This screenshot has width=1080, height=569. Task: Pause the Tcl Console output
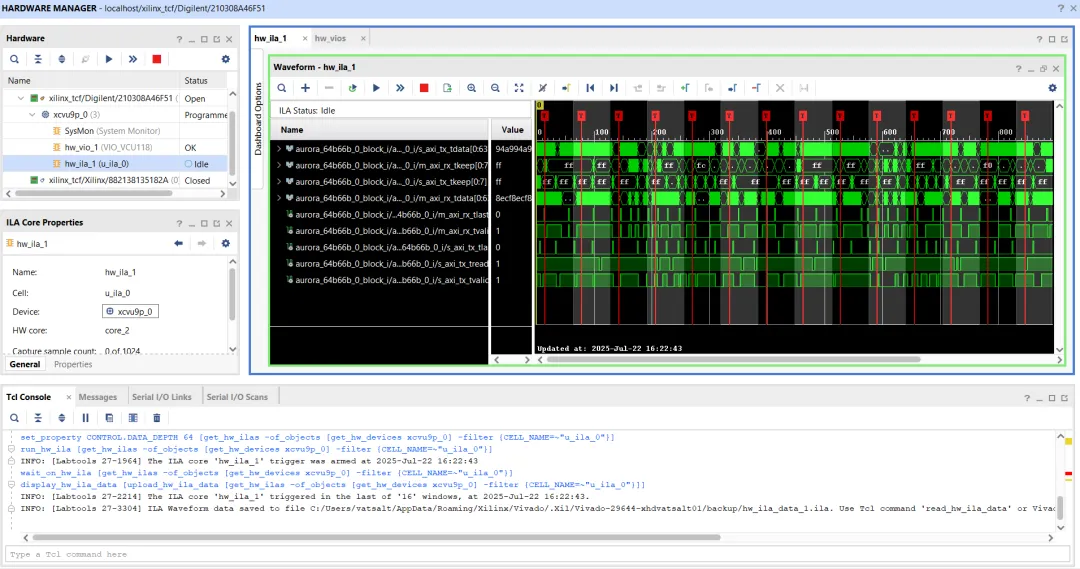click(85, 418)
